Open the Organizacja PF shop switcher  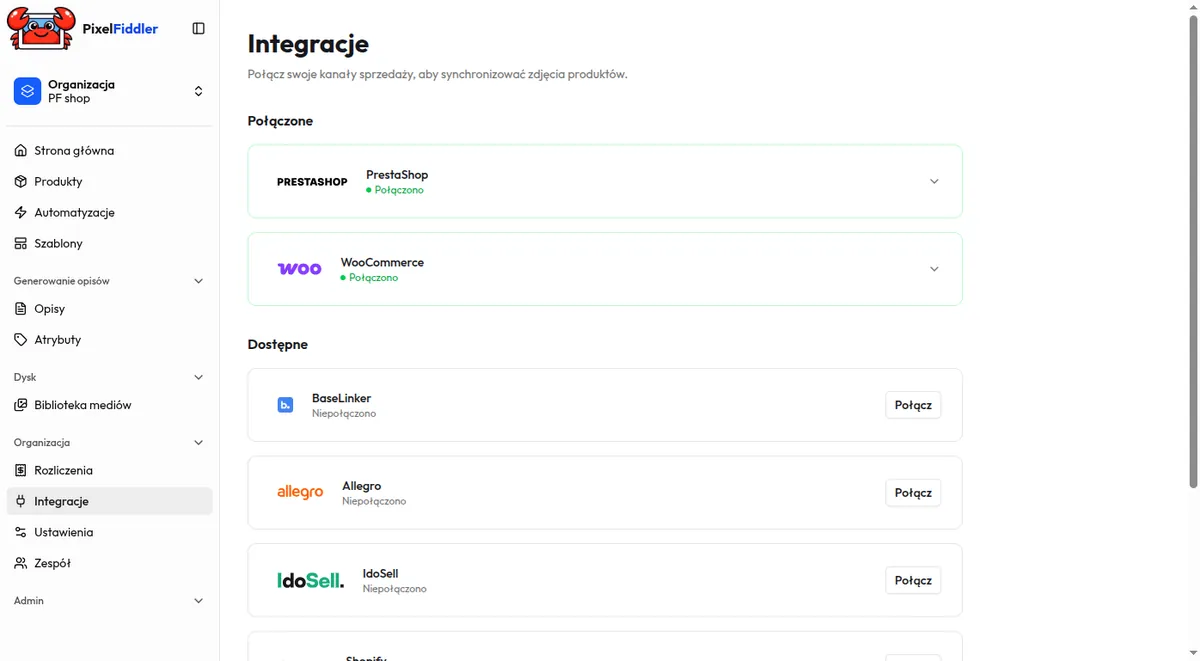(x=109, y=91)
